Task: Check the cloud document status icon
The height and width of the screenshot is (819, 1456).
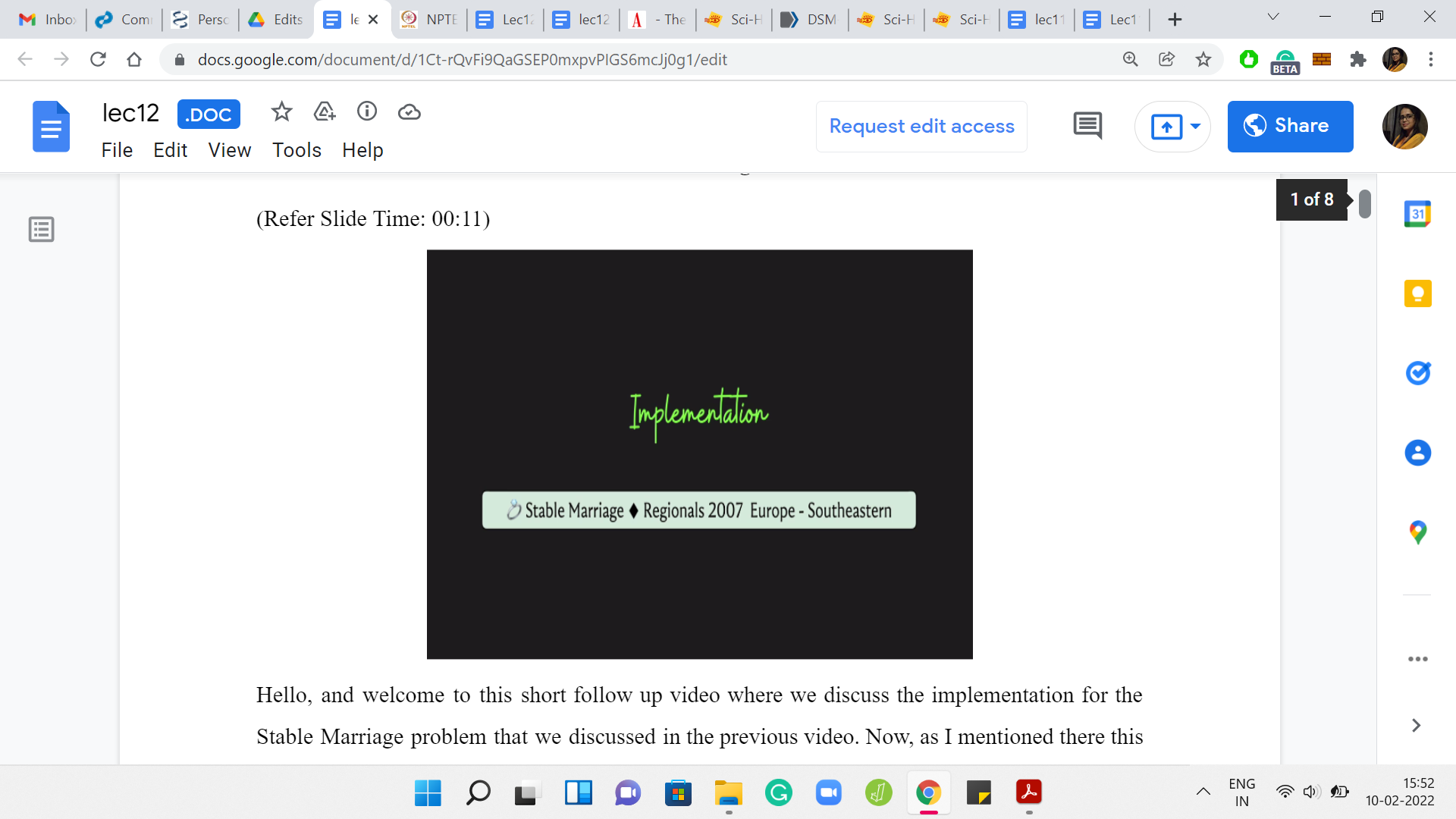Action: tap(409, 112)
